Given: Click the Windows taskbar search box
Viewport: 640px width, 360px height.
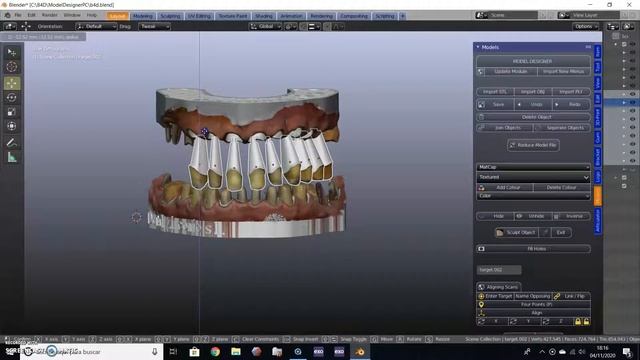Looking at the screenshot, I should [91, 351].
